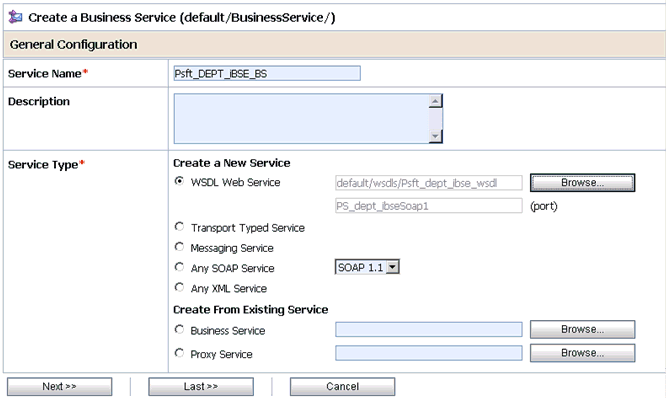The image size is (668, 398).
Task: Click the WSDL path field
Action: (x=429, y=183)
